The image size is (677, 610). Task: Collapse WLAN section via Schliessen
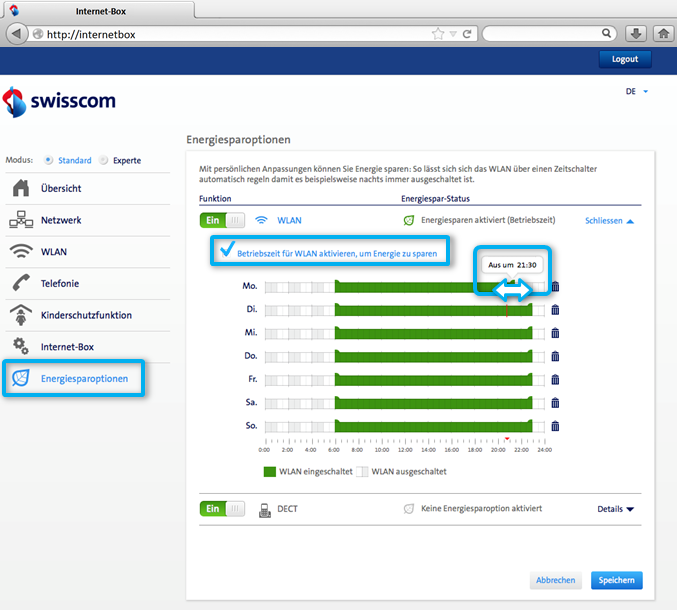point(609,221)
